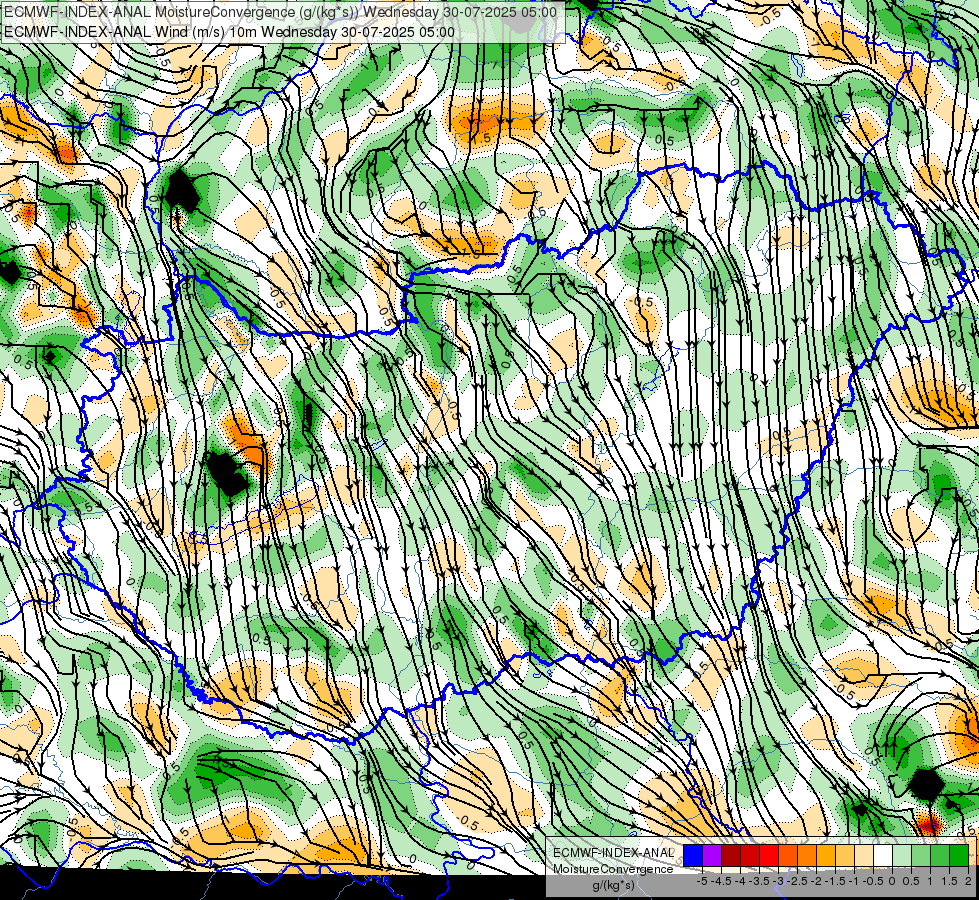Choose the red-orange swatch between -3 and -2.5

pos(788,856)
